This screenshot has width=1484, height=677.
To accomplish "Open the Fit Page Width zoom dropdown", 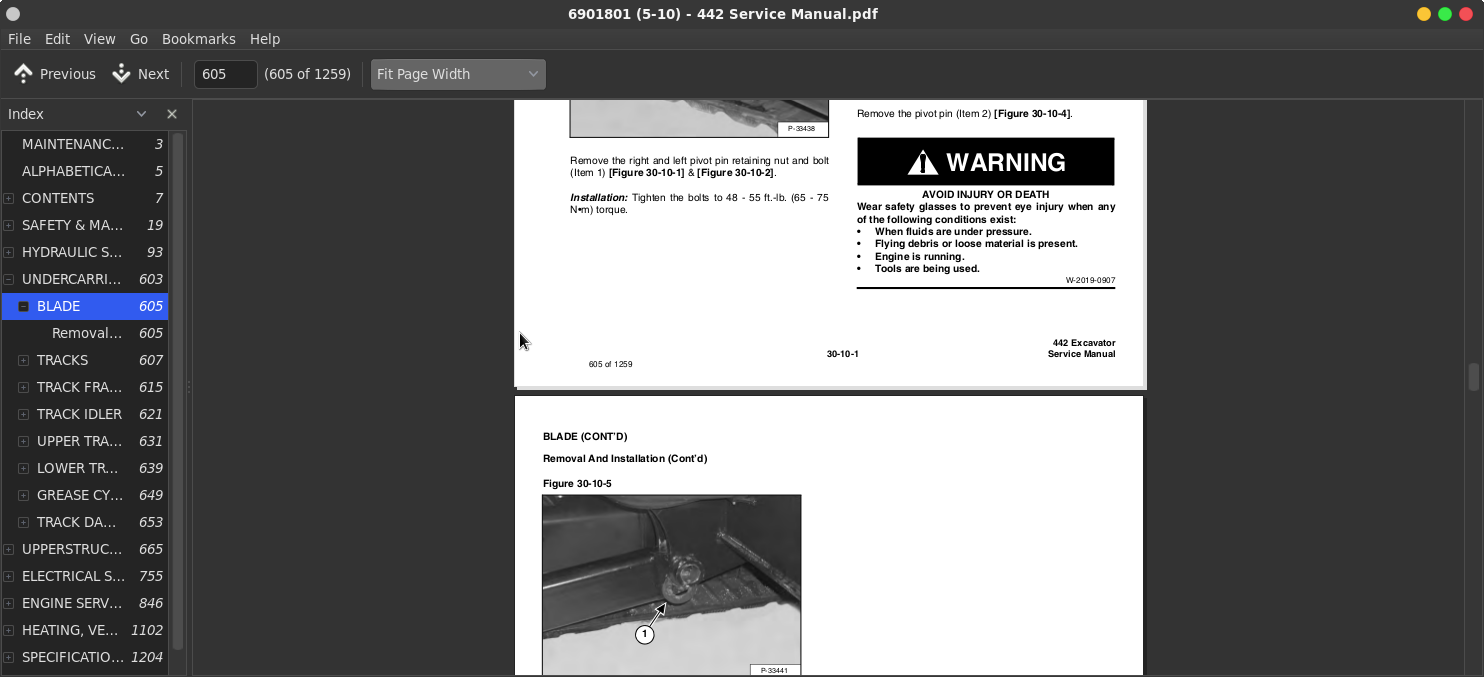I will (x=458, y=74).
